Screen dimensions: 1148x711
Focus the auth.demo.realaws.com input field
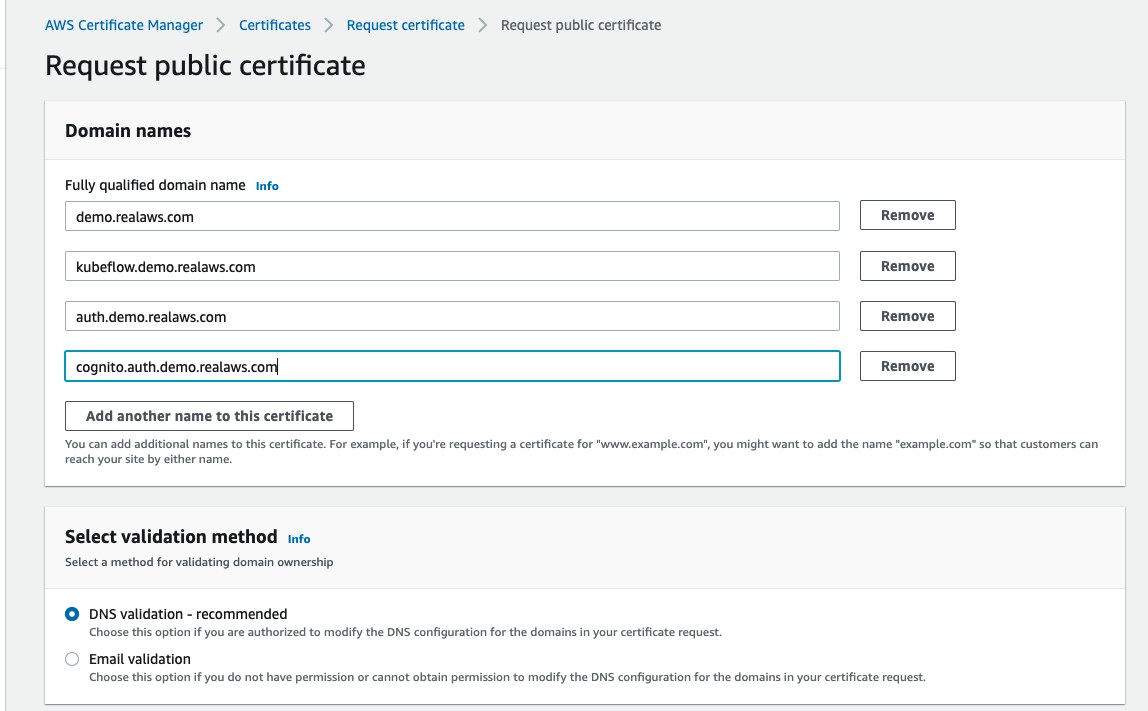[x=450, y=315]
